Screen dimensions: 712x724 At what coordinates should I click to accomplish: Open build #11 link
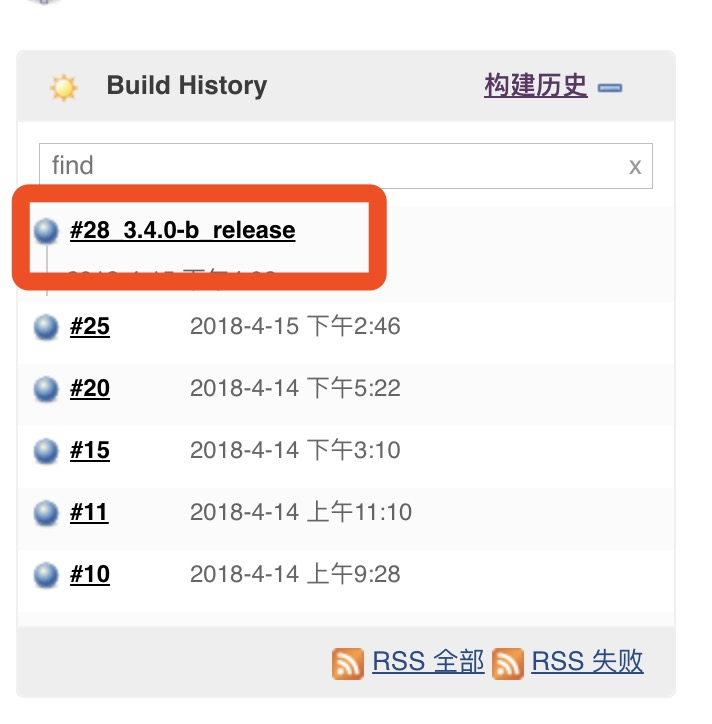(89, 512)
